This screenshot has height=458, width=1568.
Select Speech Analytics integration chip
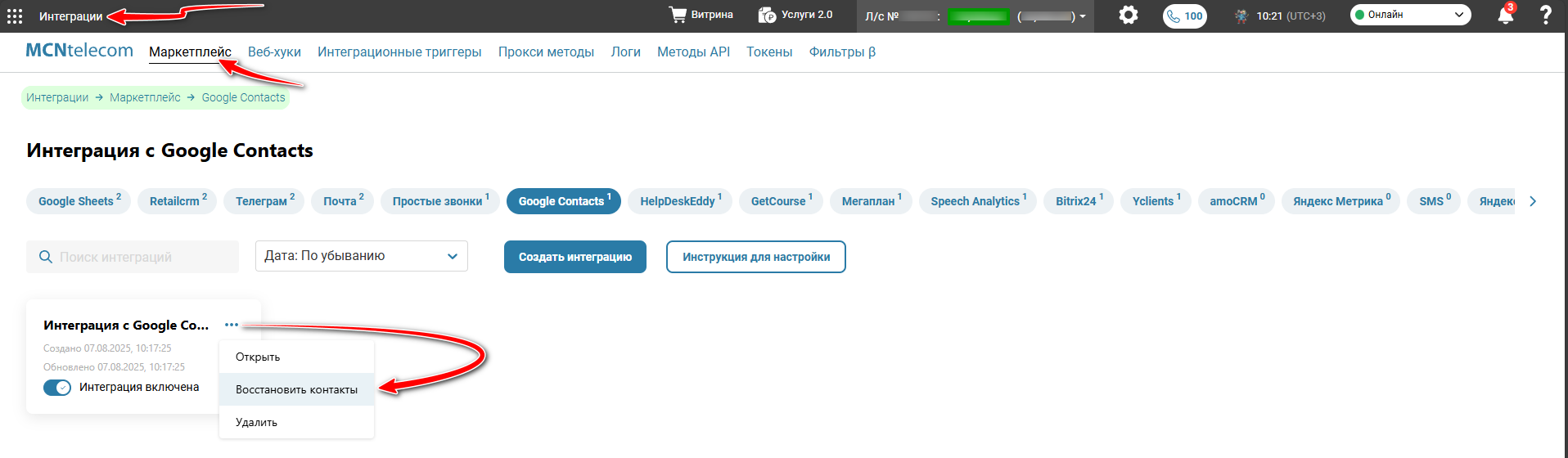click(978, 201)
